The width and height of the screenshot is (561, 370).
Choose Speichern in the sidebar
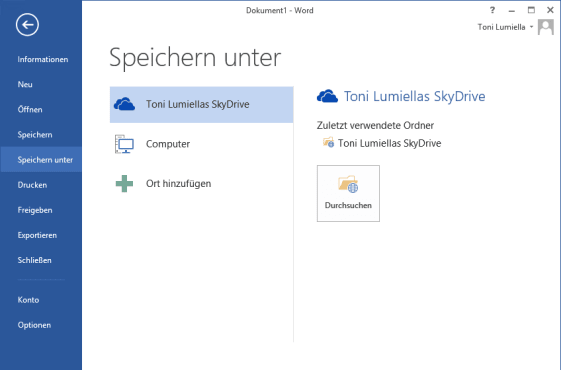click(x=35, y=135)
